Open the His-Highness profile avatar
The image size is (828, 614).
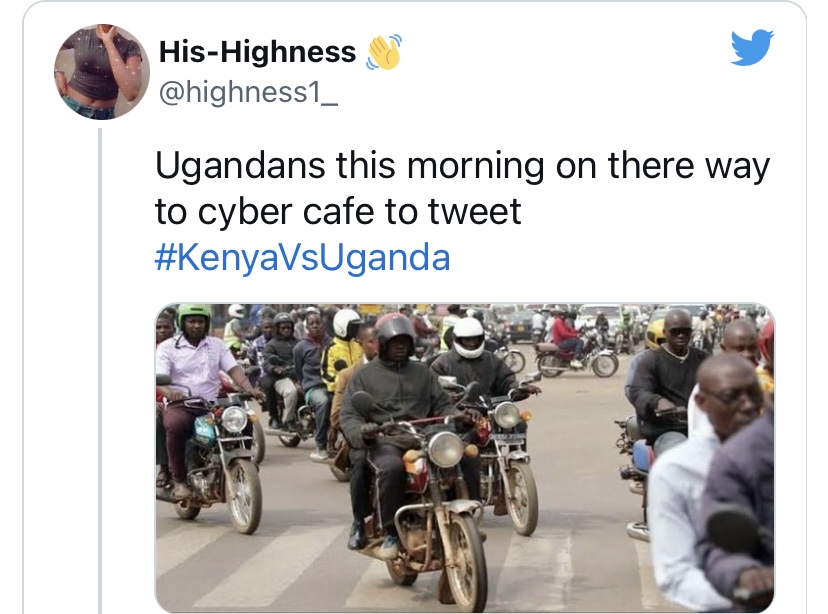[102, 72]
